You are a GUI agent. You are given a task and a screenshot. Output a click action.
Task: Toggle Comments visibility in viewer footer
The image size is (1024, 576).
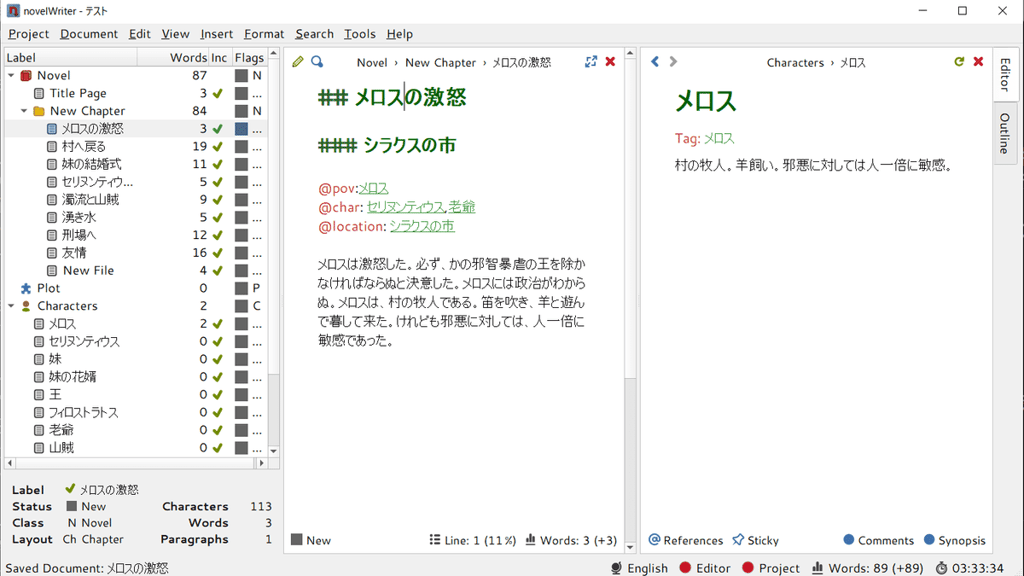click(x=878, y=540)
